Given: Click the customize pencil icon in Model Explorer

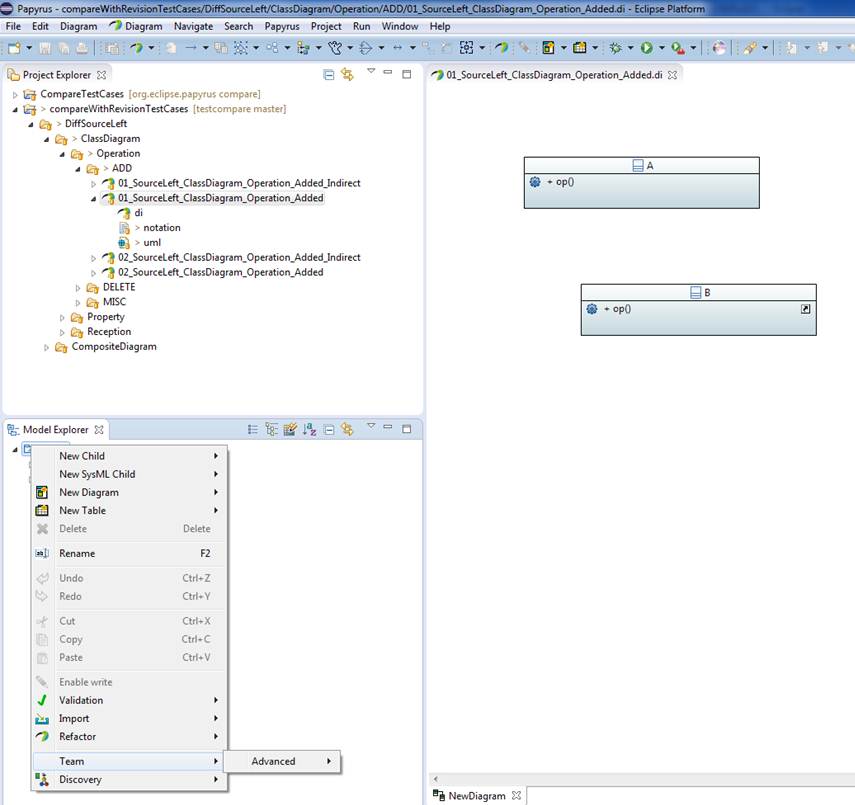Looking at the screenshot, I should [x=290, y=429].
